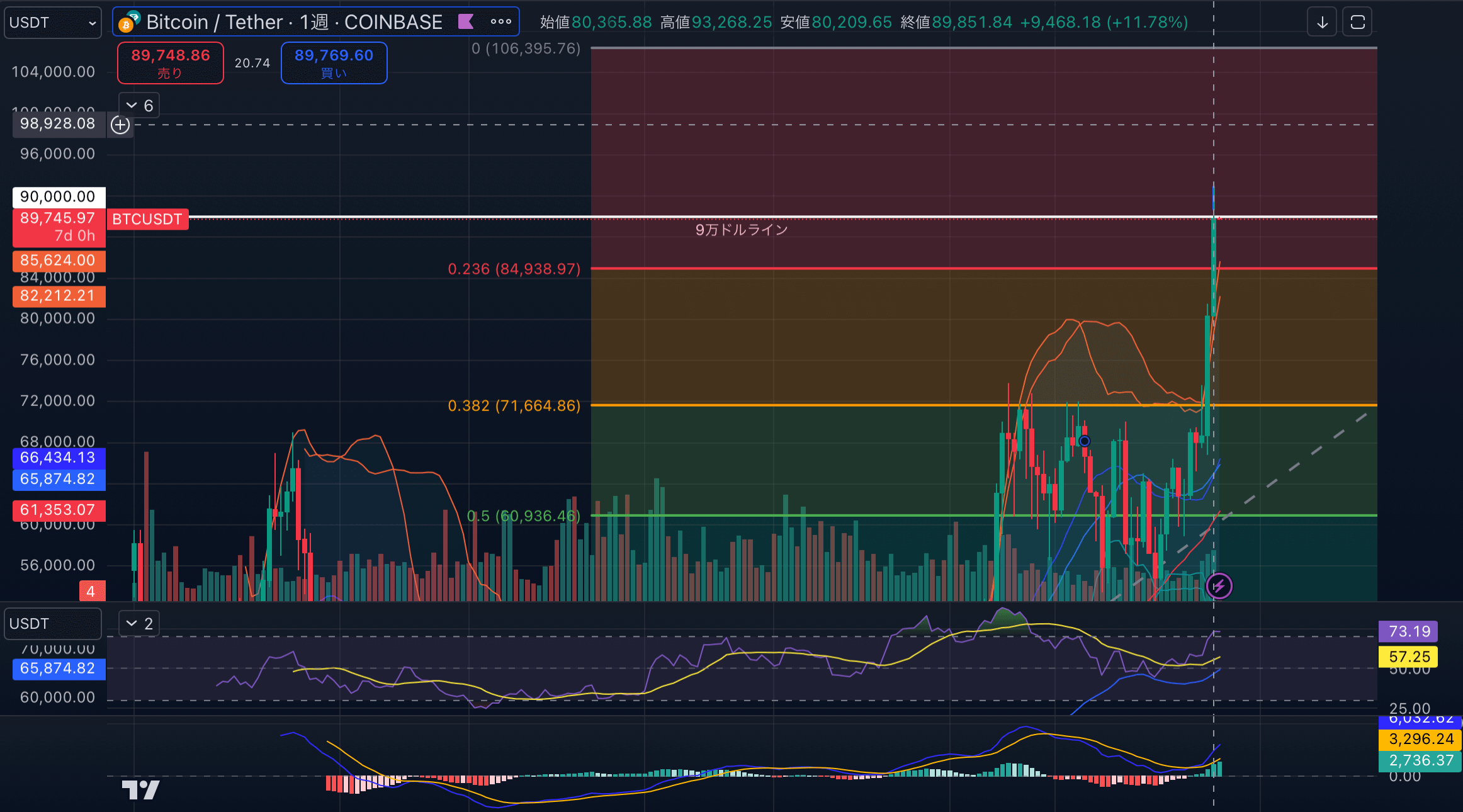Click the blue buy button 89,769.60
1463x812 pixels.
pyautogui.click(x=334, y=63)
